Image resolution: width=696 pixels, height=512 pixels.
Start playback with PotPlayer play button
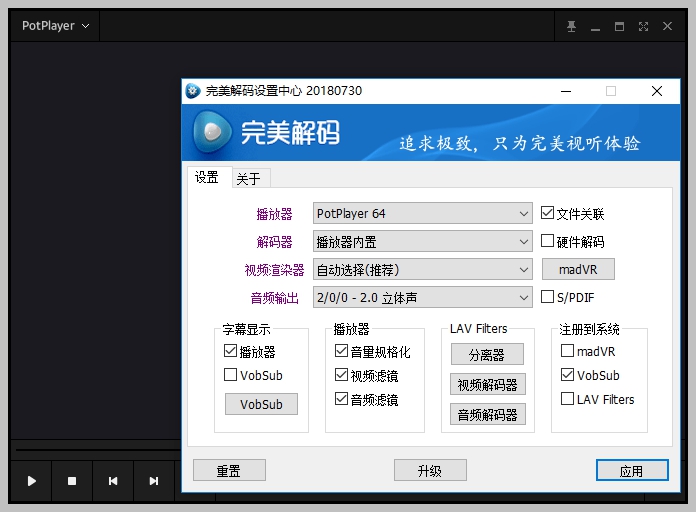tap(32, 481)
